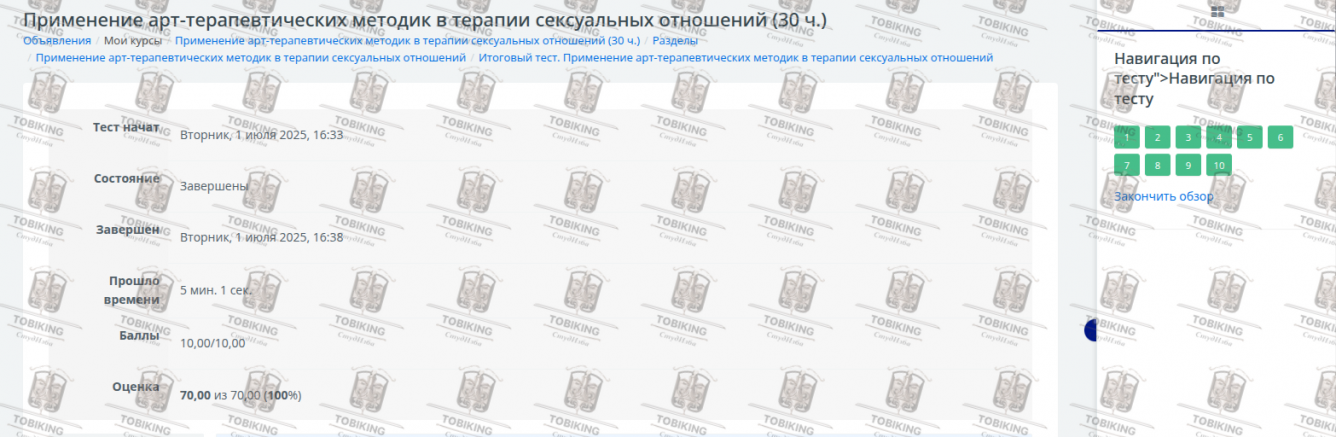Jump to question 6 in test navigation
This screenshot has height=437, width=1336.
(1281, 138)
